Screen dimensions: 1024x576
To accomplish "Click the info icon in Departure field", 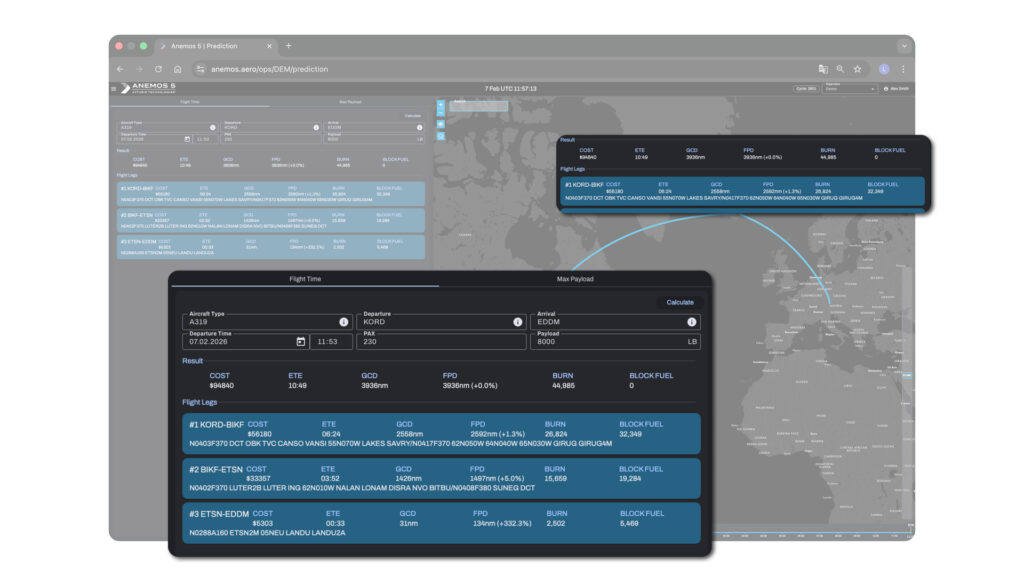I will (x=517, y=322).
